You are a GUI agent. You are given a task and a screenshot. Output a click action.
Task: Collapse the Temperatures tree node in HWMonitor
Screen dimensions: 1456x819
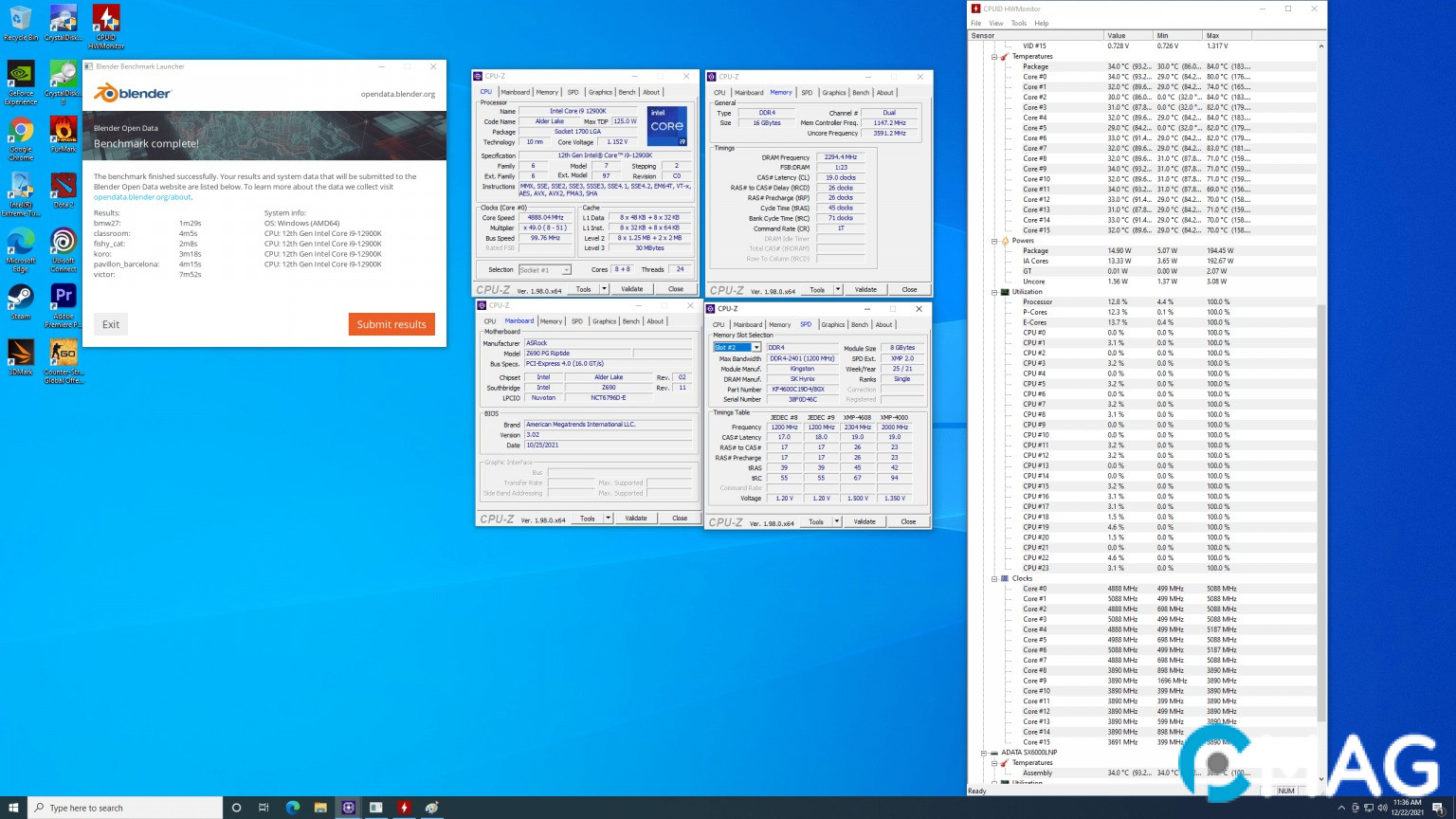(994, 57)
